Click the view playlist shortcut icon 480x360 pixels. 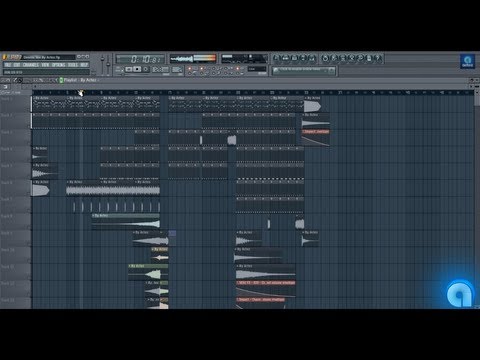click(277, 58)
